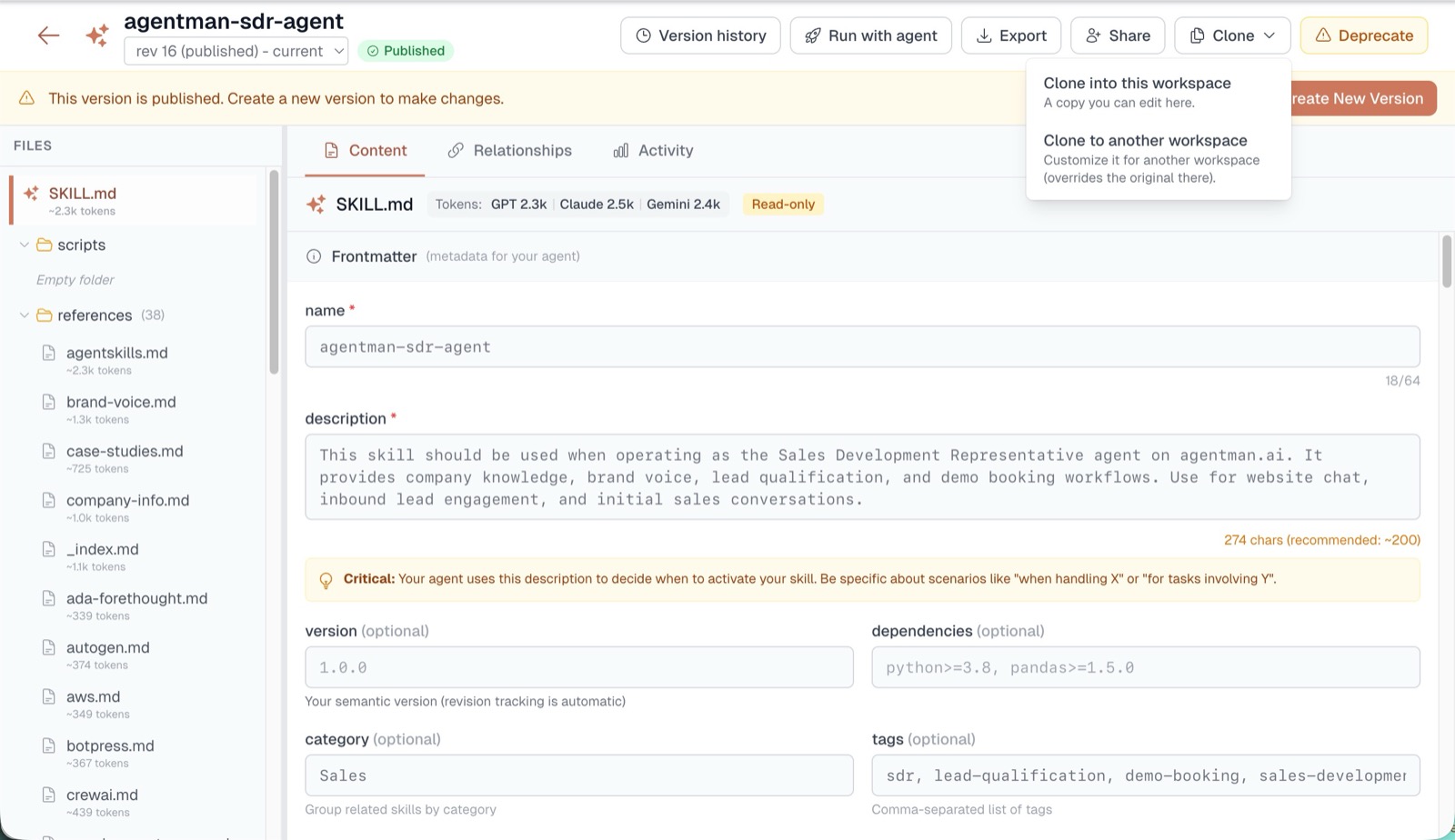Click the Read-only badge

(783, 205)
